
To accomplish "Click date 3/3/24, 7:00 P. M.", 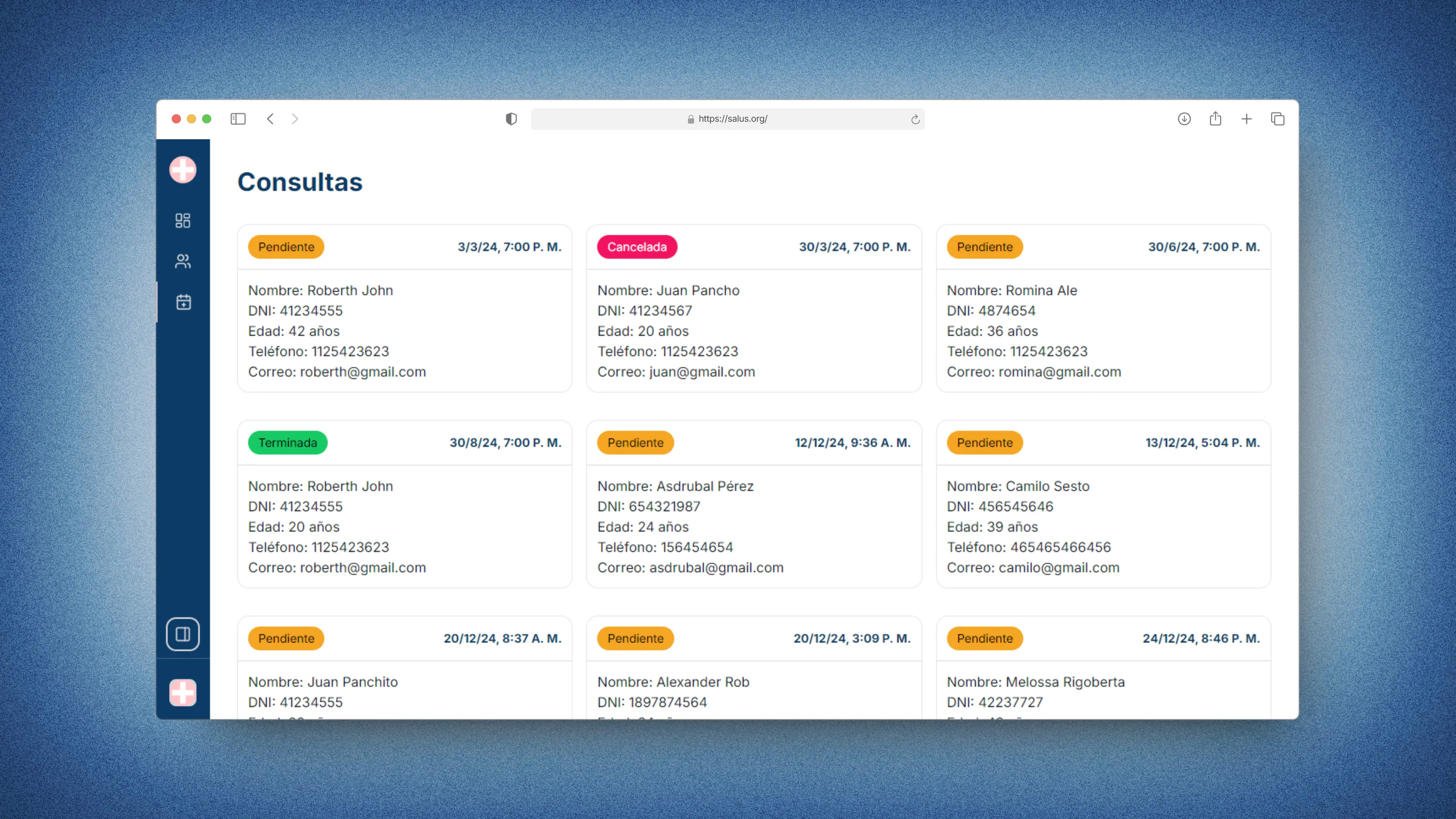I will (x=509, y=247).
